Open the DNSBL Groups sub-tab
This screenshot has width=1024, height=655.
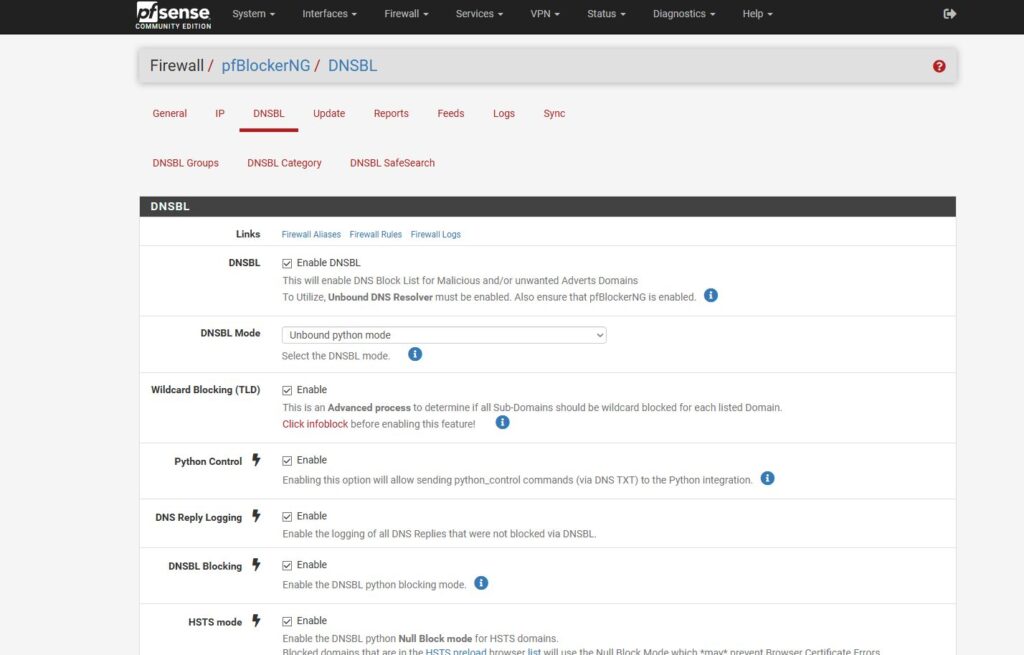pyautogui.click(x=185, y=163)
